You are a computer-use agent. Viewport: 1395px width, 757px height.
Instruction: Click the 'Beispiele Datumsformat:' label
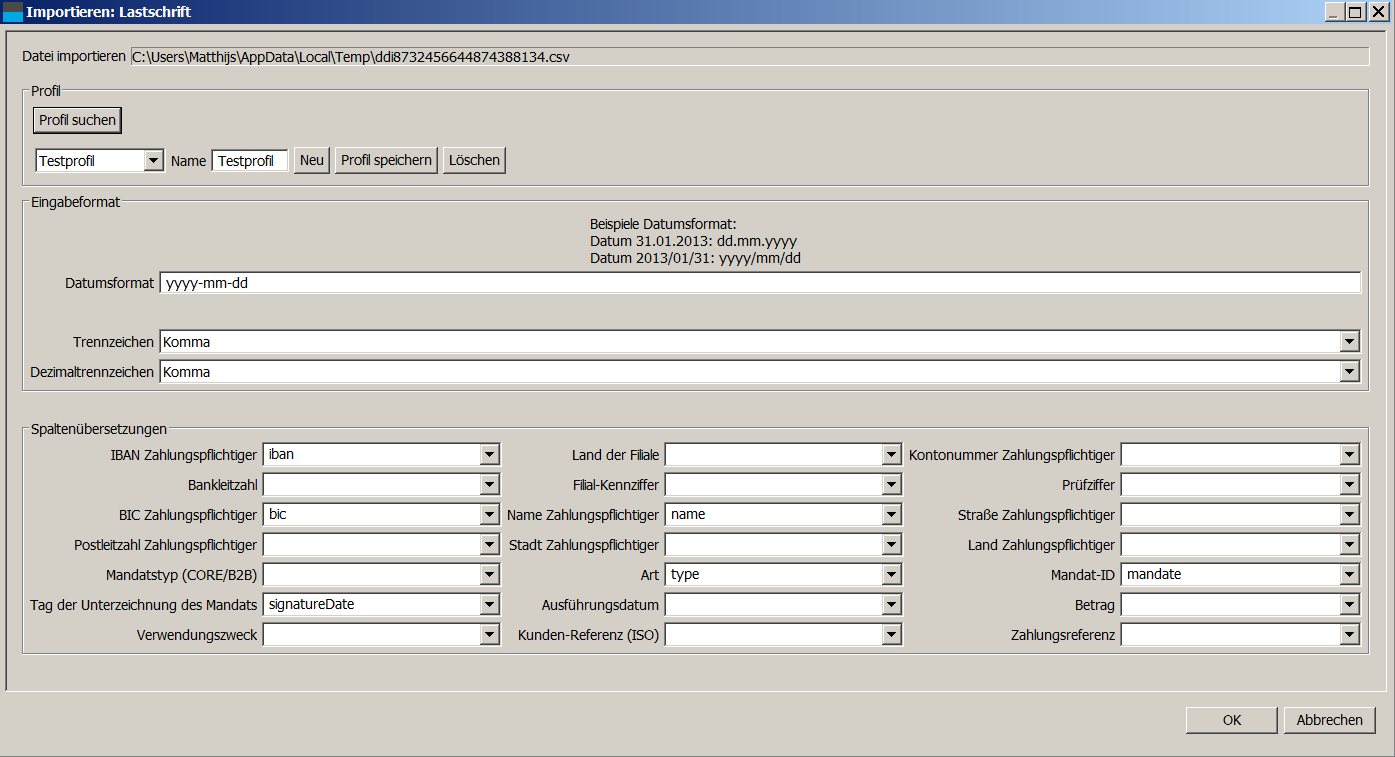tap(663, 224)
